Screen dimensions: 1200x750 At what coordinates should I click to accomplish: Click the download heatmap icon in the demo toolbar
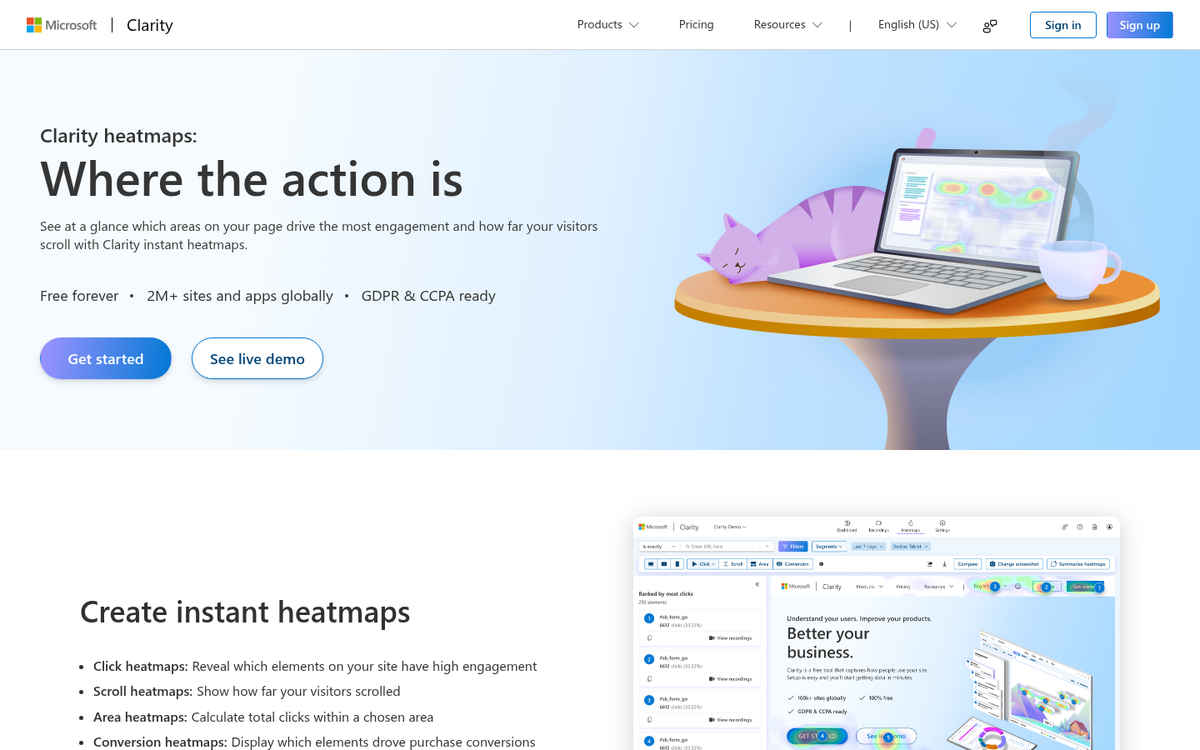[x=945, y=564]
